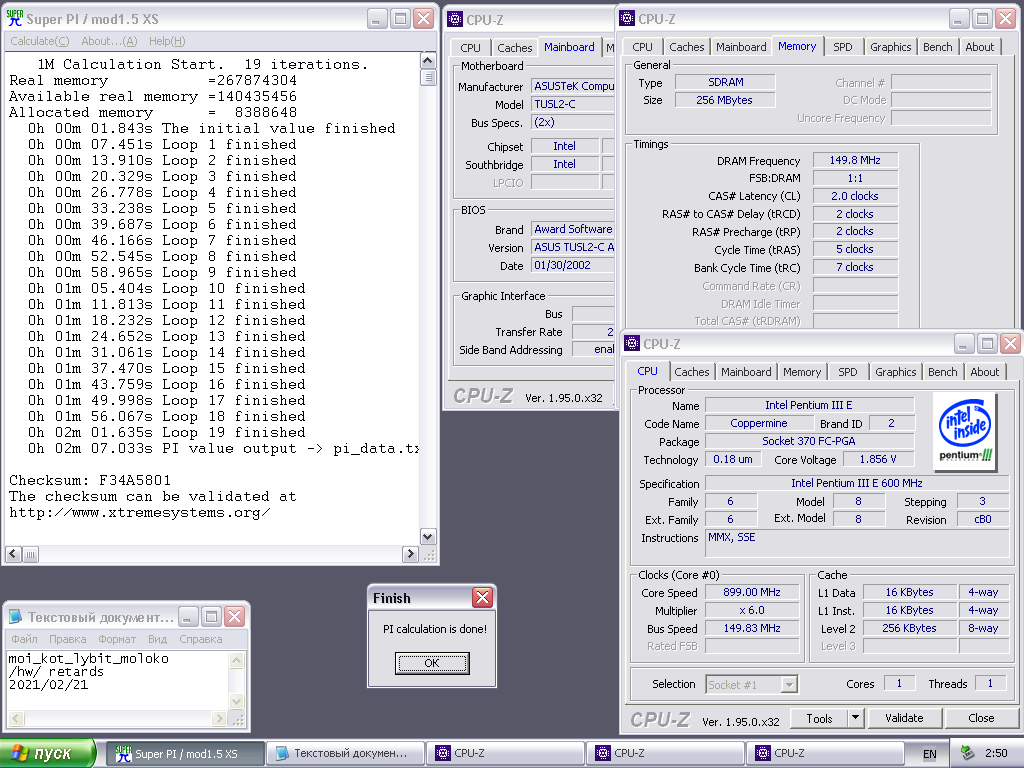
Task: Click moi_kot_lybit_moloko text in Notepad
Action: click(89, 658)
